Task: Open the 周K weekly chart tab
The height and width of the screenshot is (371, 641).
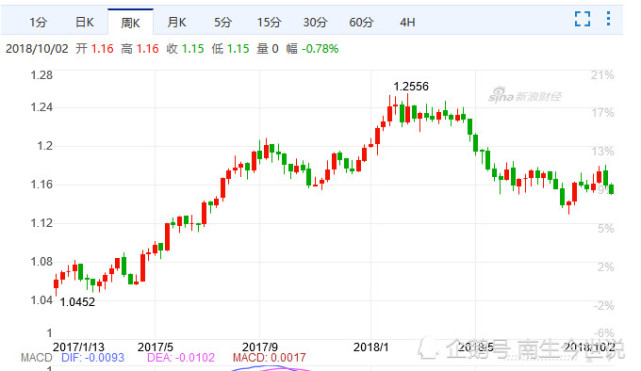Action: pyautogui.click(x=130, y=22)
